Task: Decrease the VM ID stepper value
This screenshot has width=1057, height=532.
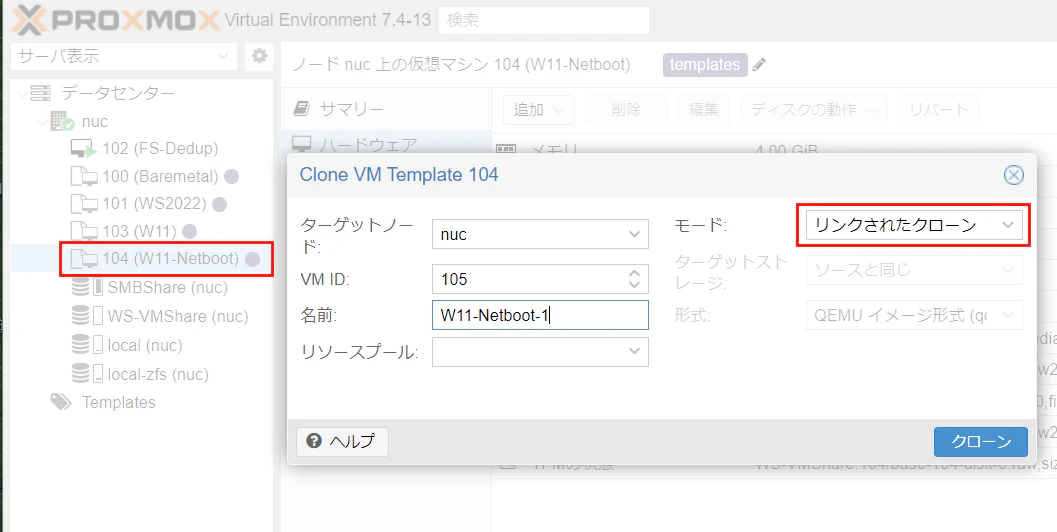Action: pyautogui.click(x=634, y=285)
